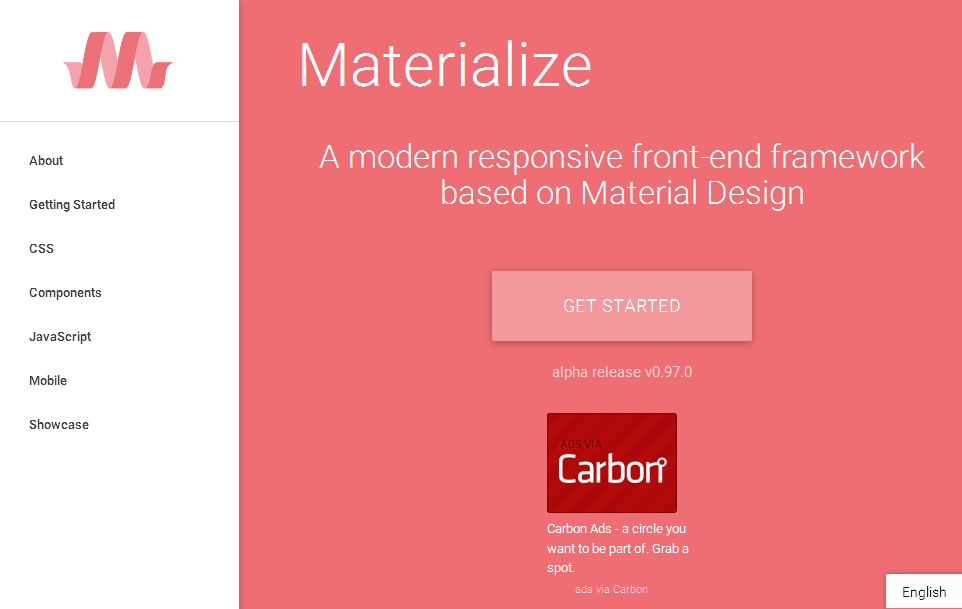Open the English language selector
962x609 pixels.
[x=923, y=592]
